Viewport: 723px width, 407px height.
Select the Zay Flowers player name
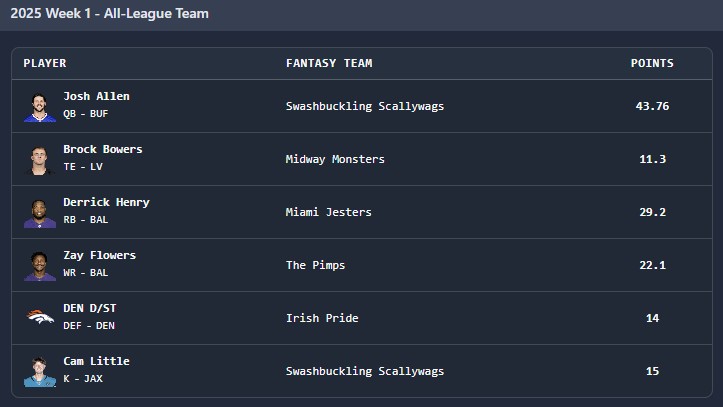tap(100, 255)
